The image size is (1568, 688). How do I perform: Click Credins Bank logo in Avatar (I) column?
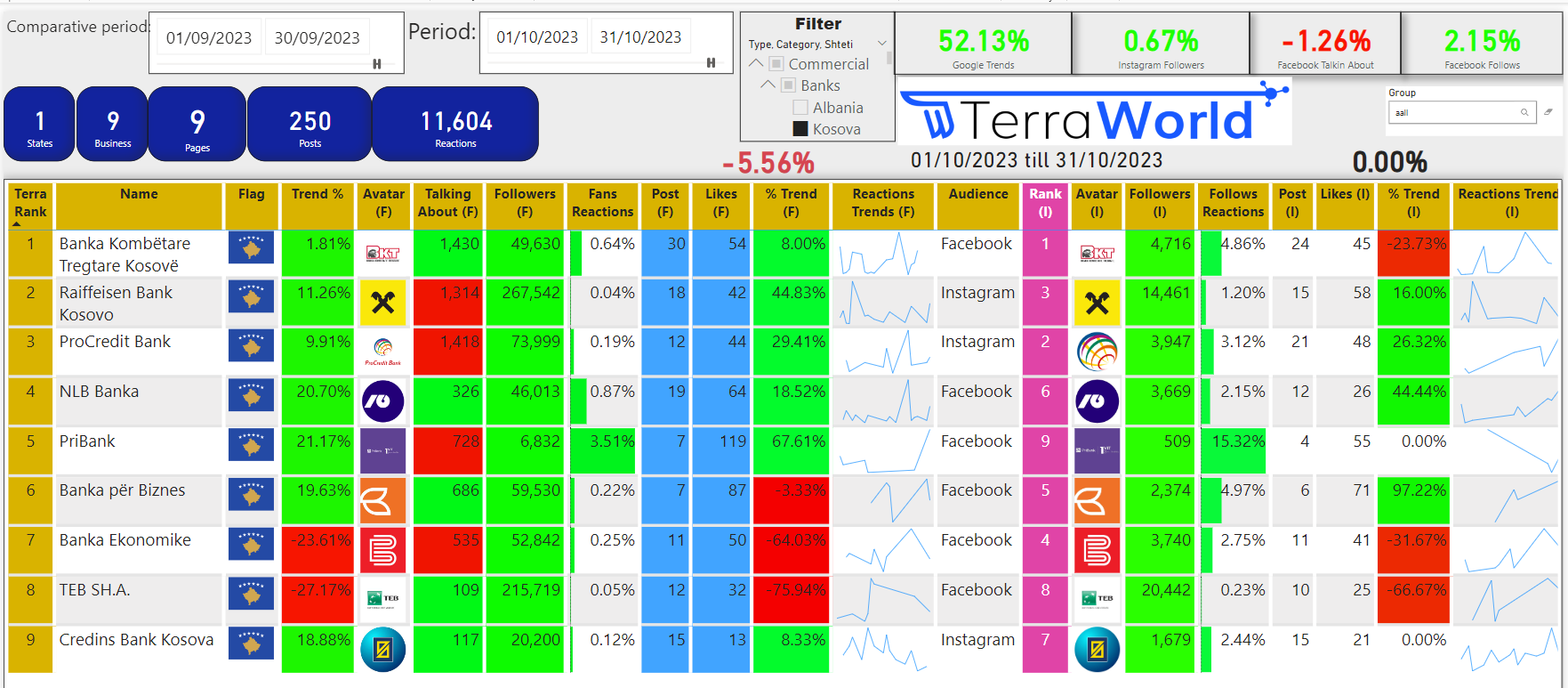[1098, 650]
